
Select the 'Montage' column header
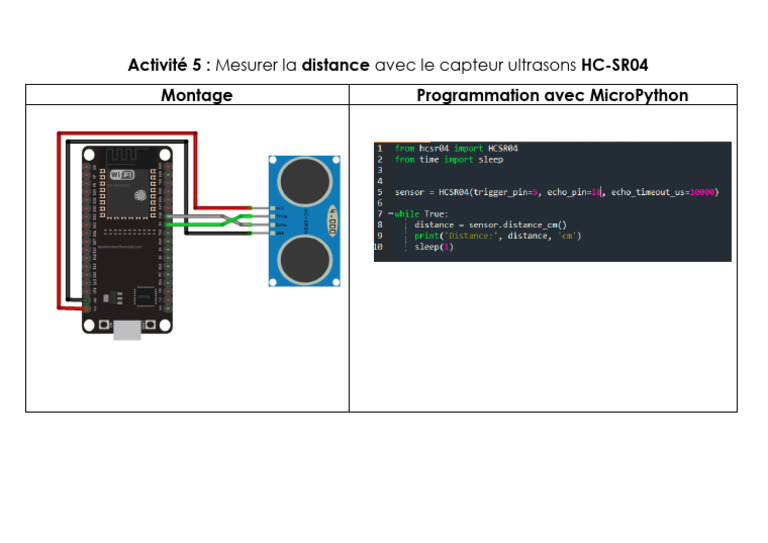(x=197, y=95)
